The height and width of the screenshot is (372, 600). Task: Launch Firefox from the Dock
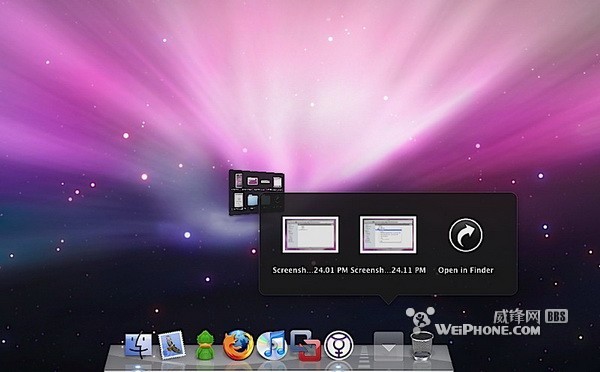(x=238, y=345)
